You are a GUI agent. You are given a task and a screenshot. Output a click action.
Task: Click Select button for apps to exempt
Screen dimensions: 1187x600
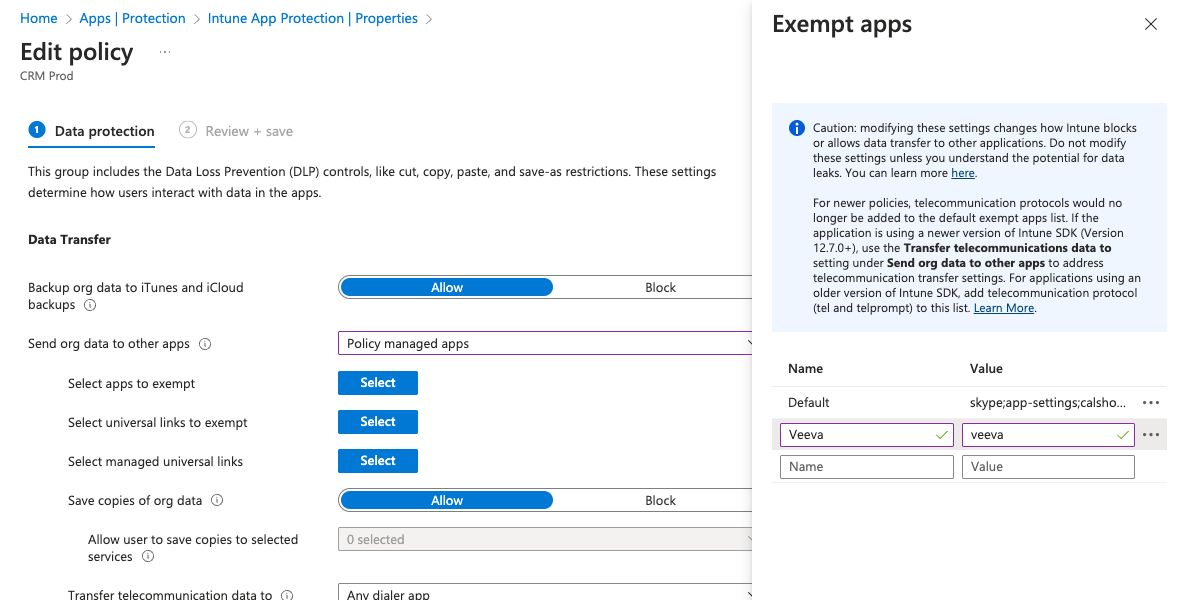tap(378, 383)
